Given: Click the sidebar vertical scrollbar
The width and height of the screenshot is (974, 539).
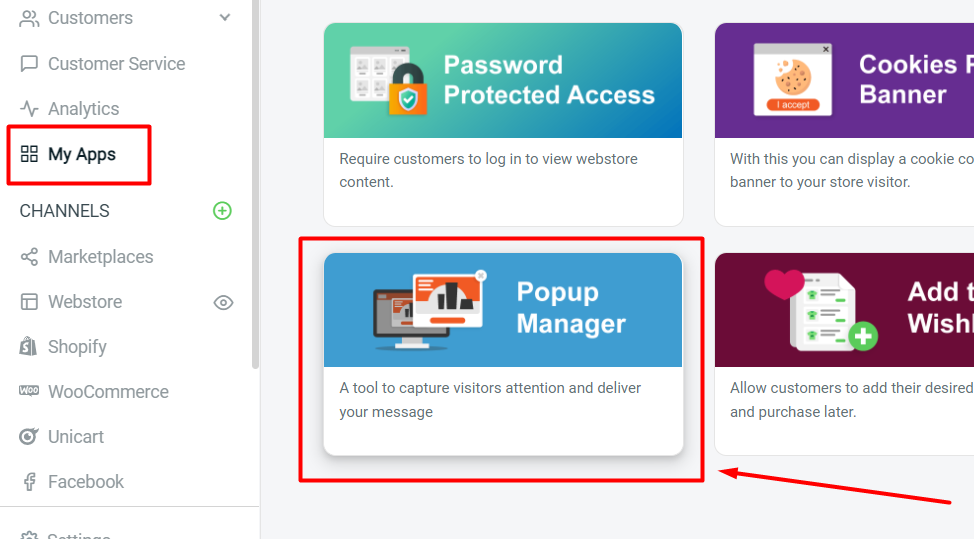Looking at the screenshot, I should click(x=255, y=184).
